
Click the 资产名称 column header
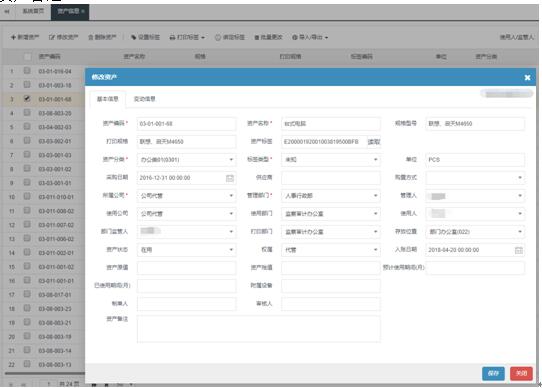point(134,56)
